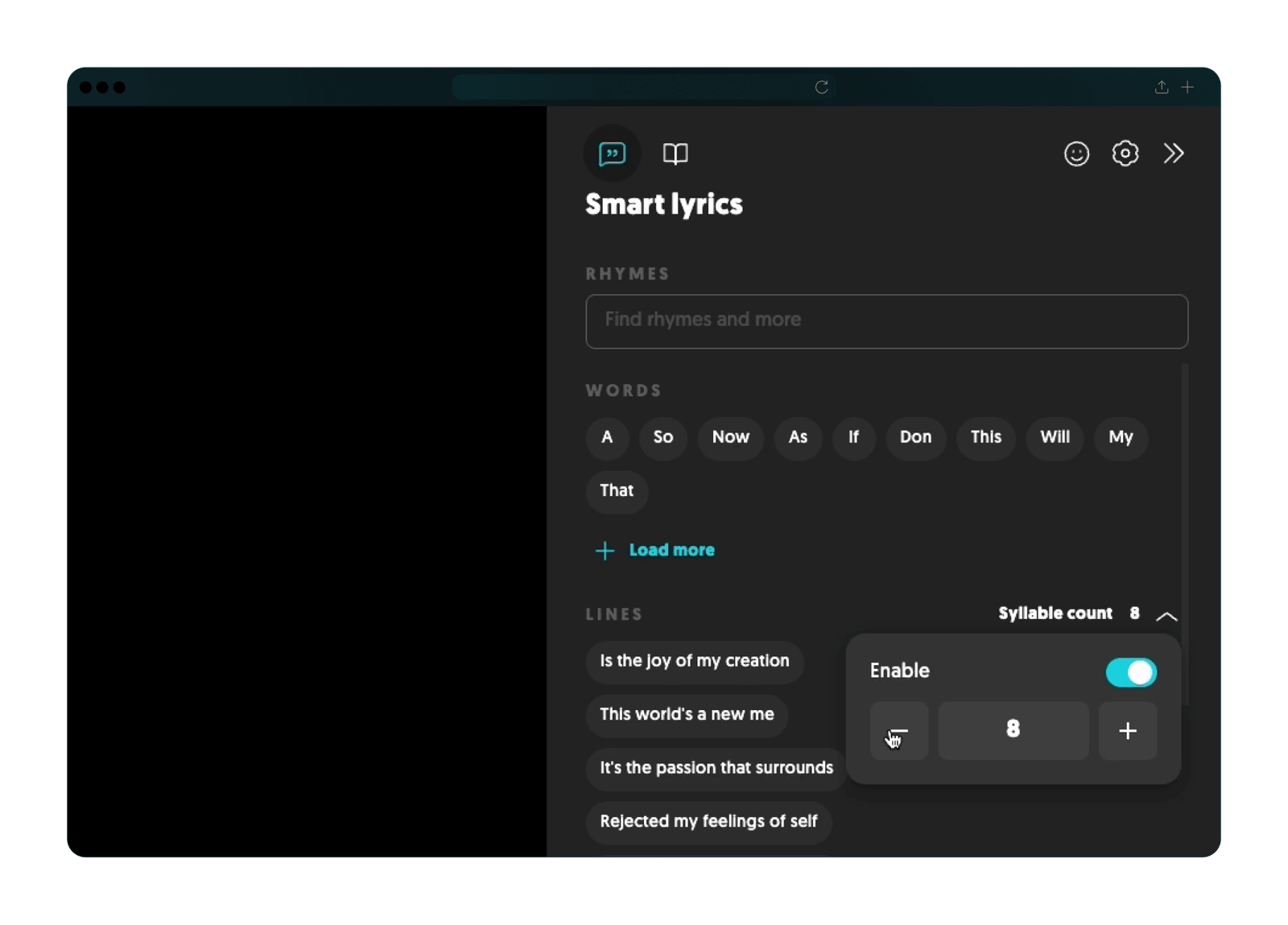This screenshot has height=925, width=1288.
Task: Collapse the Syllable count dropdown chevron
Action: 1166,616
